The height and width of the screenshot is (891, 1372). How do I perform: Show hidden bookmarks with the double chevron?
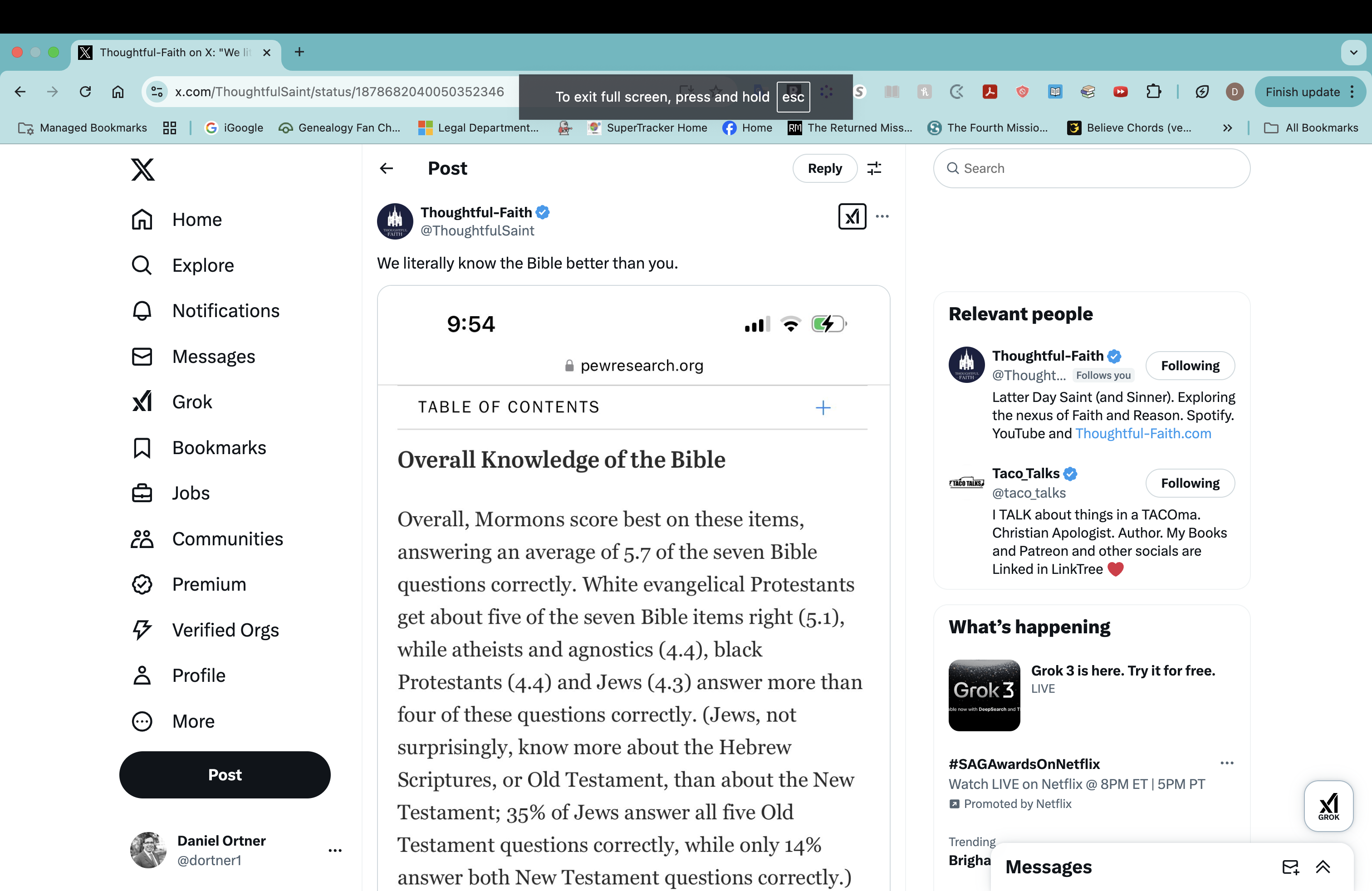pyautogui.click(x=1227, y=128)
